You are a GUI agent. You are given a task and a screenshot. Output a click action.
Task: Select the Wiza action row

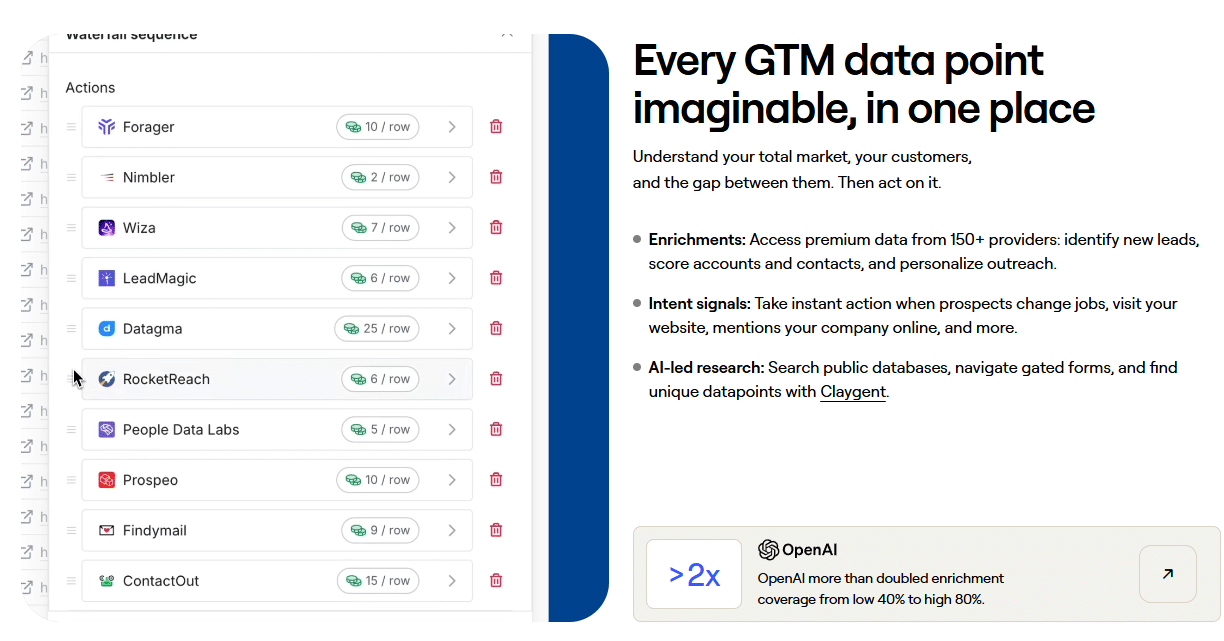(230, 228)
